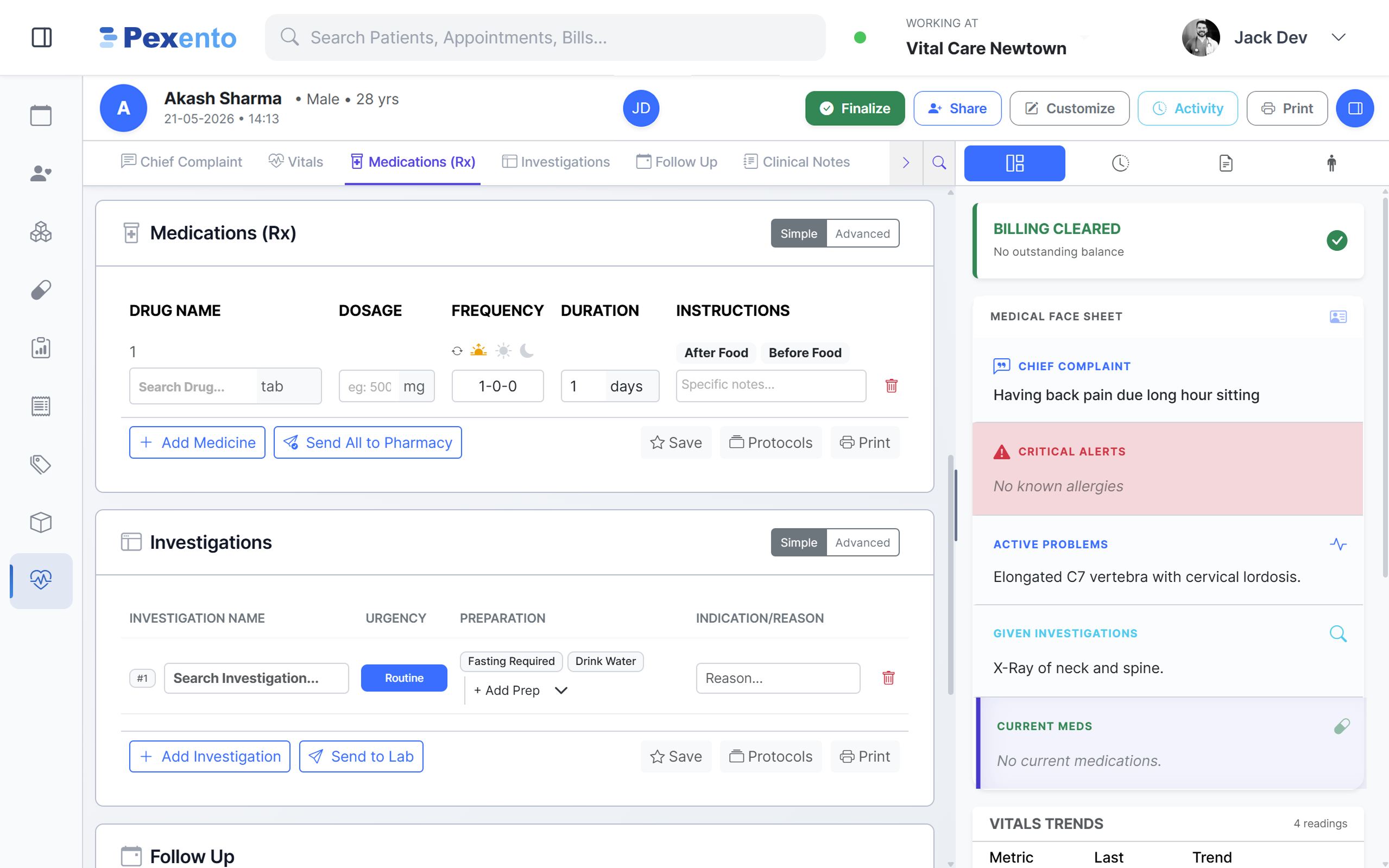
Task: Click the green Finalize button
Action: (x=855, y=108)
